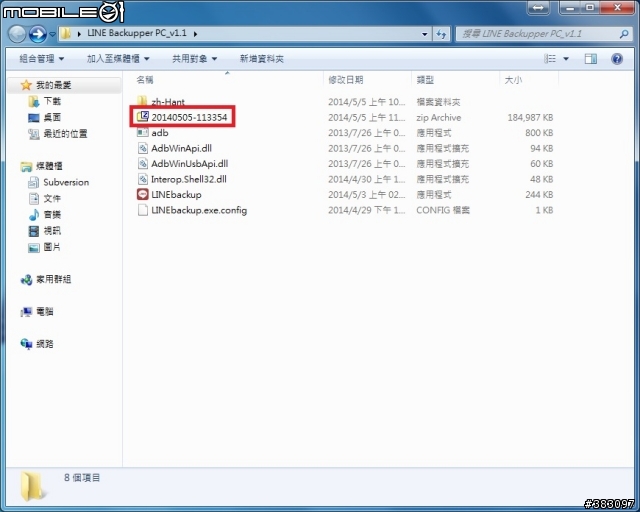Open the 視訊 library
Image resolution: width=640 pixels, height=512 pixels.
pos(44,231)
